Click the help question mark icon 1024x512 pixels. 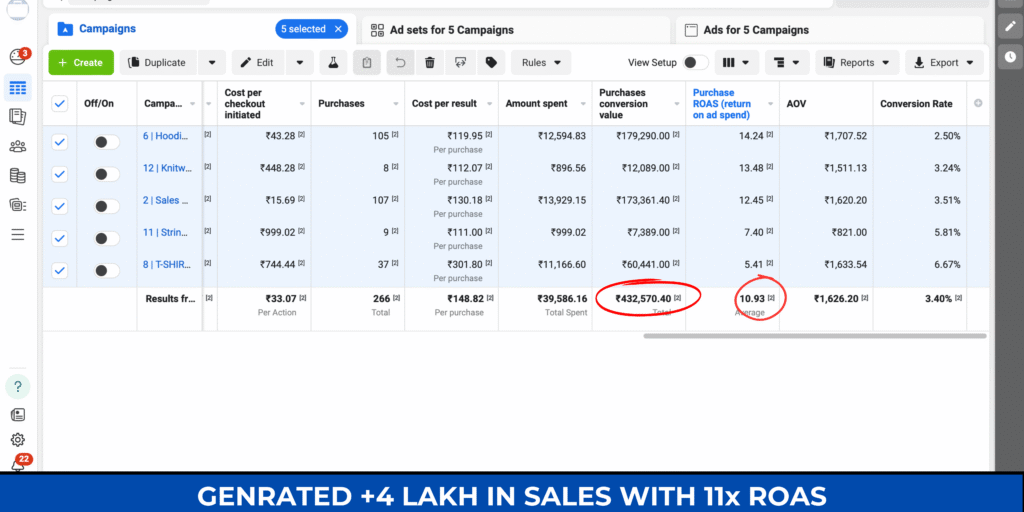point(17,386)
